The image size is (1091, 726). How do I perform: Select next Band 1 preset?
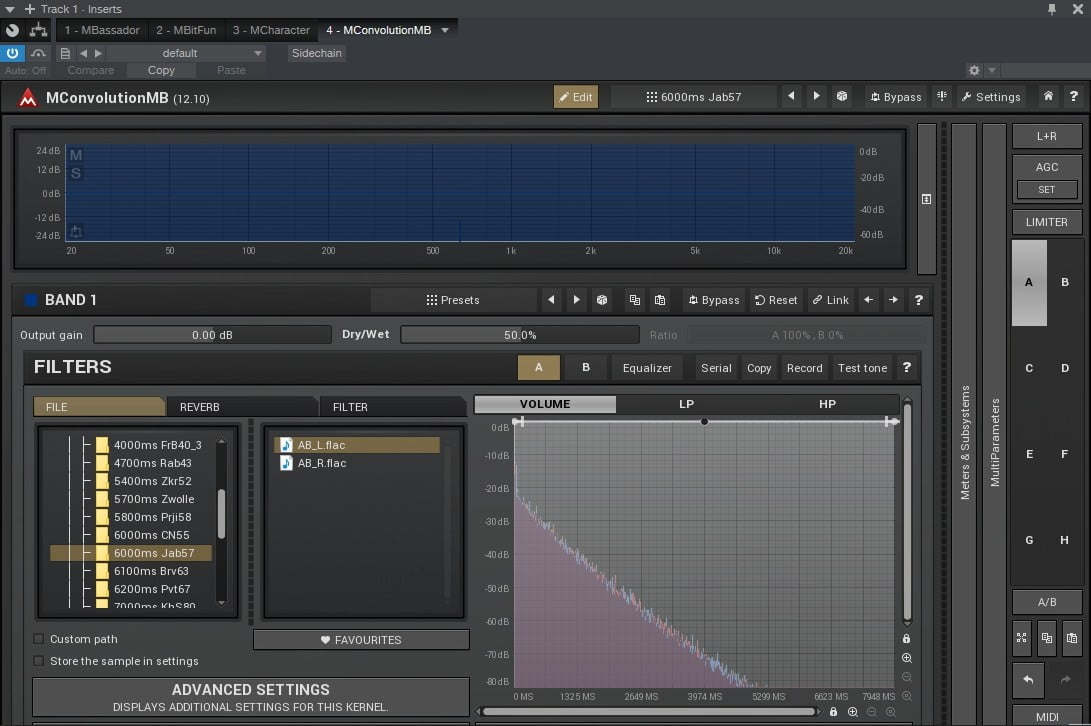click(x=576, y=300)
